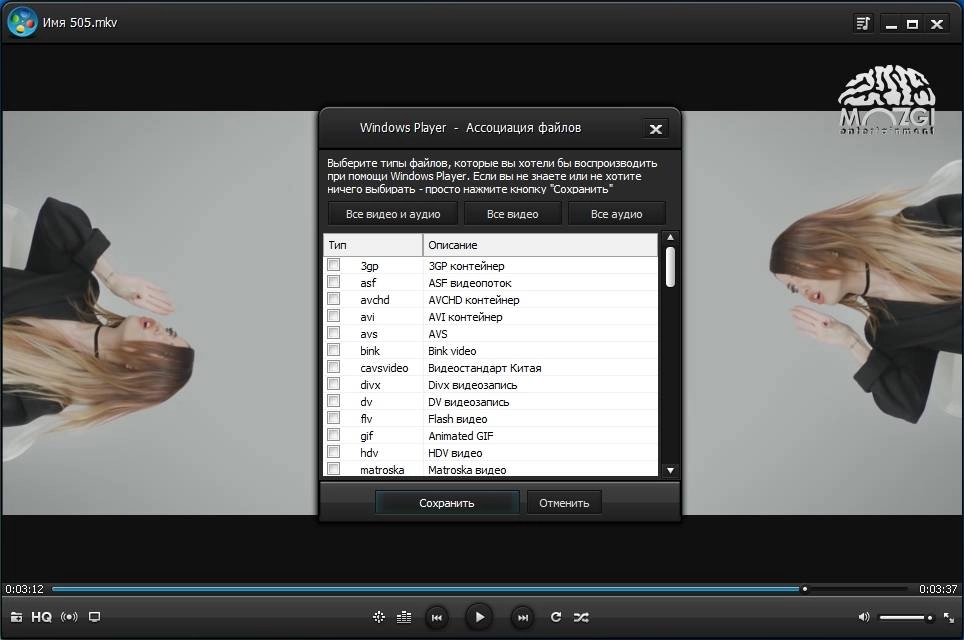This screenshot has width=964, height=640.
Task: Click the list scroll down arrow
Action: click(670, 470)
